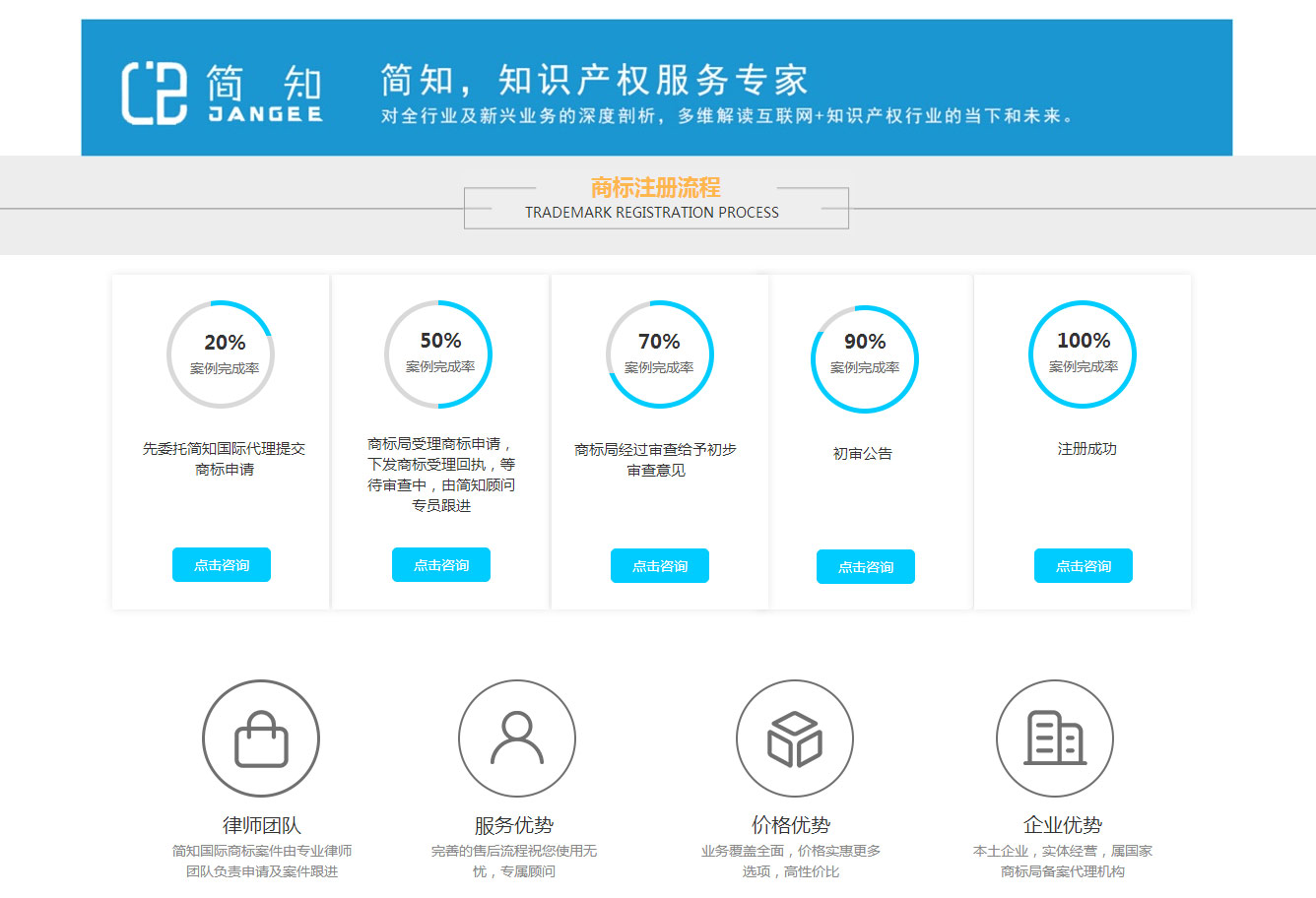This screenshot has width=1316, height=898.
Task: Click the JANGEE logo in the banner
Action: [x=223, y=93]
